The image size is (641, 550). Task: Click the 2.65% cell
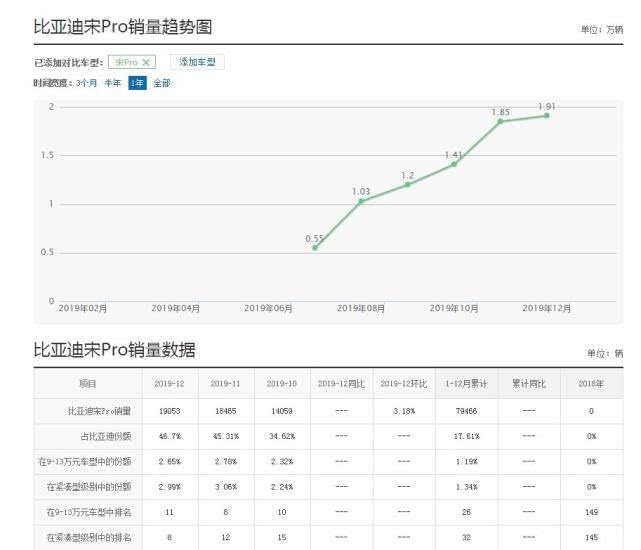pos(170,462)
